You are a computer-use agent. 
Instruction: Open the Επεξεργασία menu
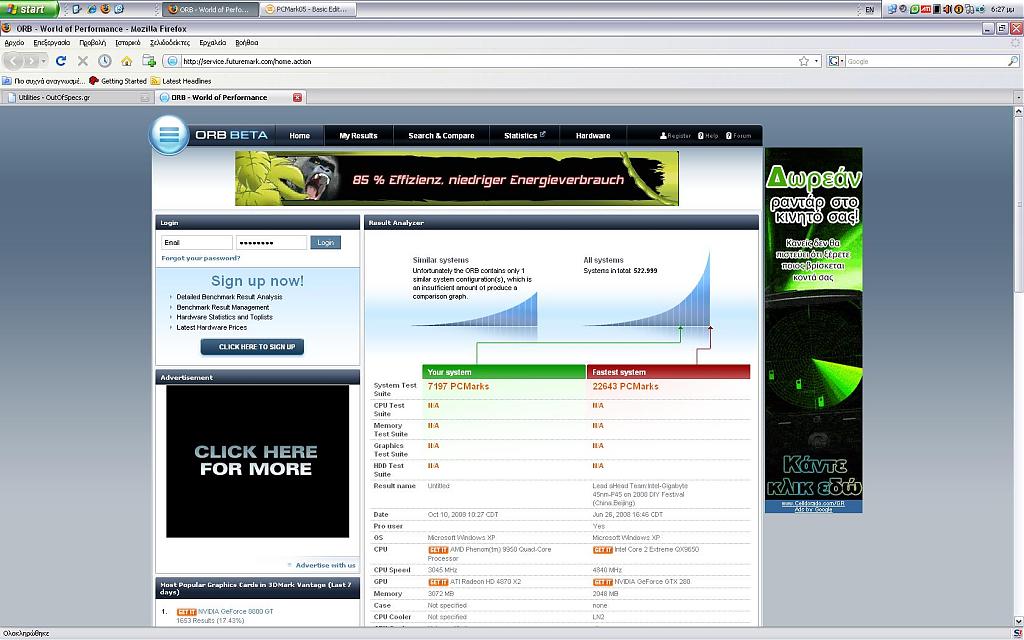click(x=52, y=42)
